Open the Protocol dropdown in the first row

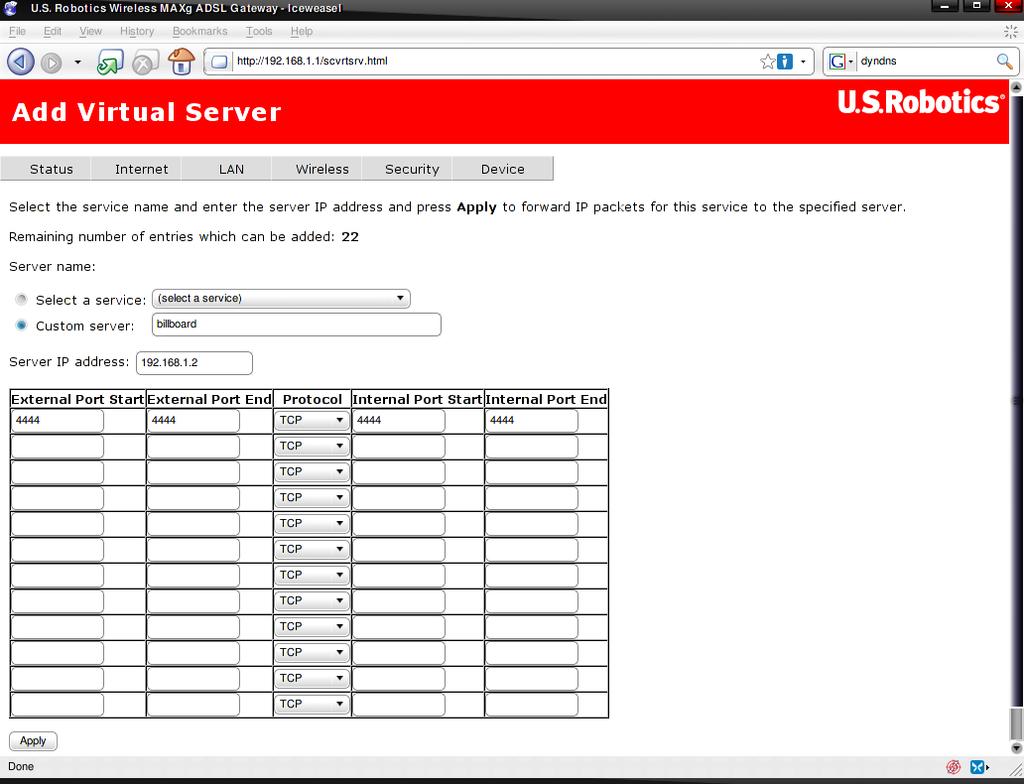[x=312, y=420]
